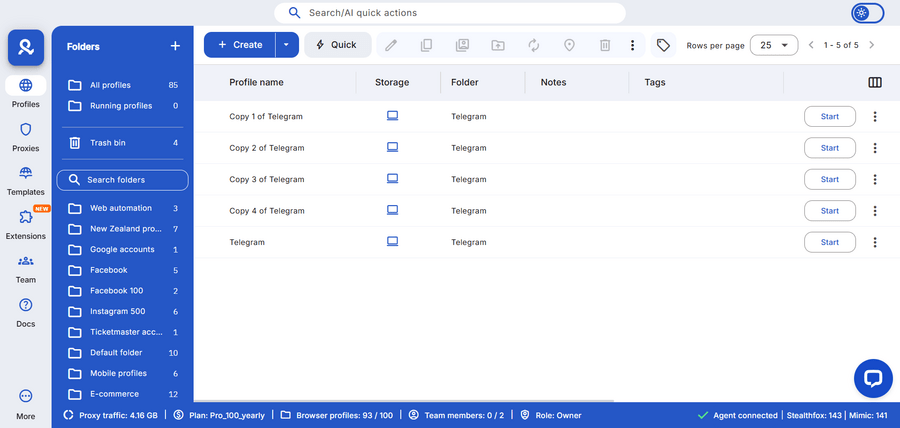Open the Extensions section
The image size is (900, 428).
click(x=26, y=224)
